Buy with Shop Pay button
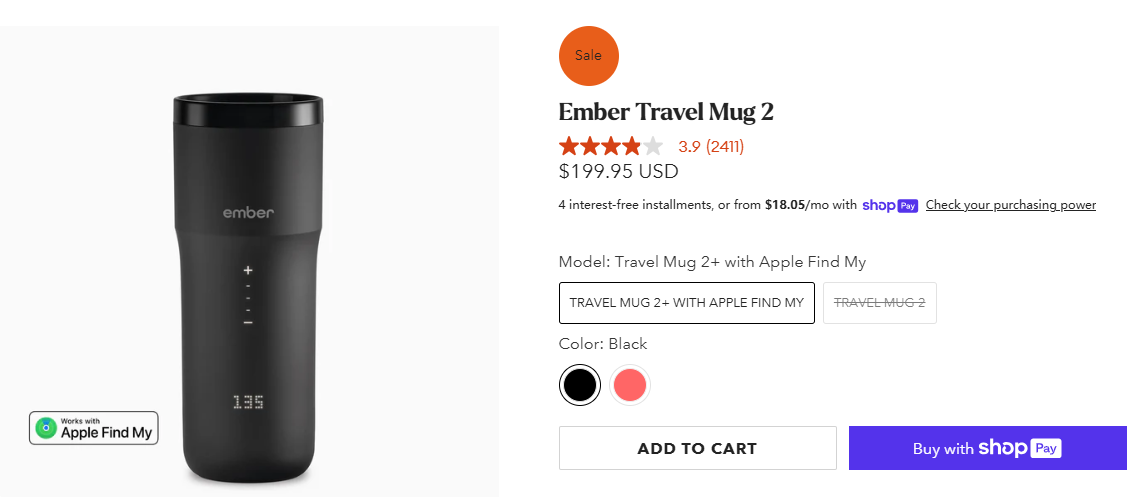This screenshot has height=497, width=1148. click(987, 448)
